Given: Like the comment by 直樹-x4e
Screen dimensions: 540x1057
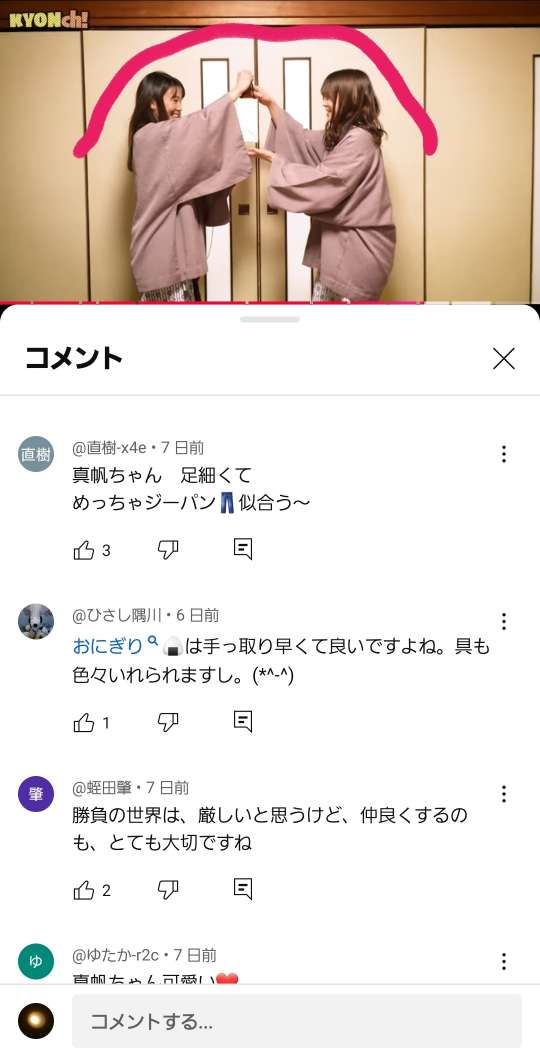Looking at the screenshot, I should click(84, 550).
